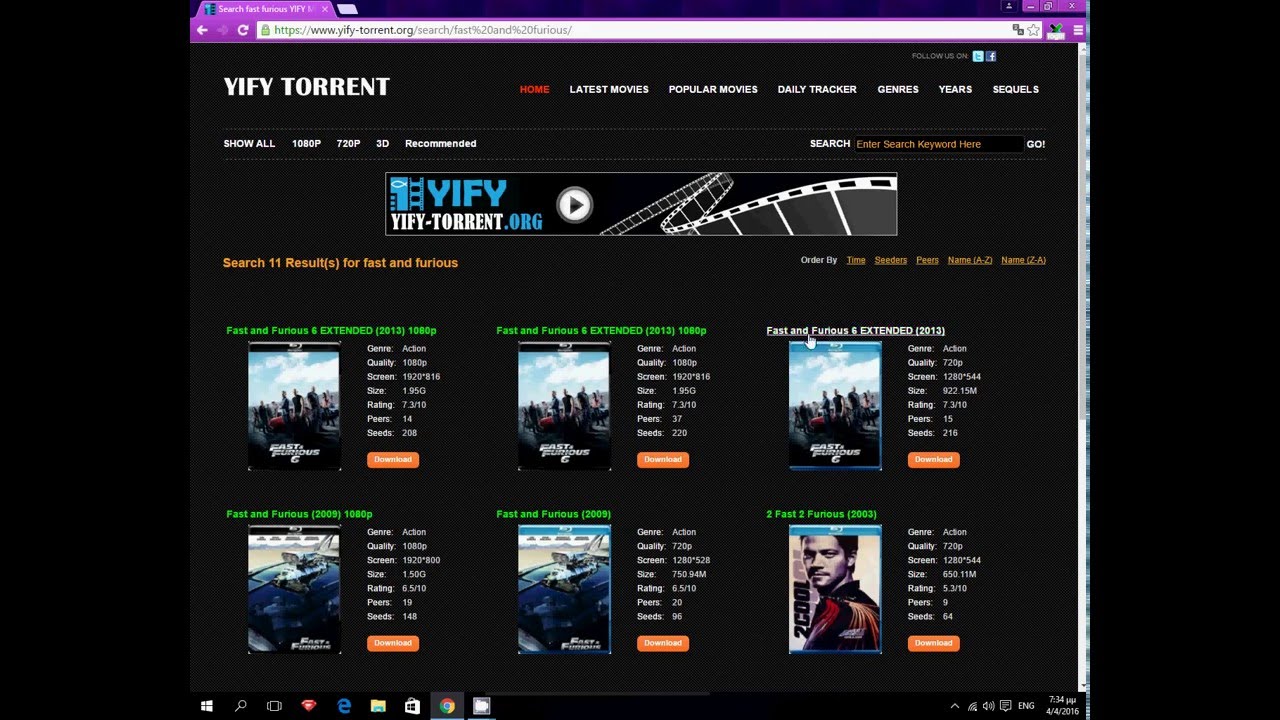The image size is (1280, 720).
Task: Open the translate icon in the address bar
Action: [x=1018, y=30]
